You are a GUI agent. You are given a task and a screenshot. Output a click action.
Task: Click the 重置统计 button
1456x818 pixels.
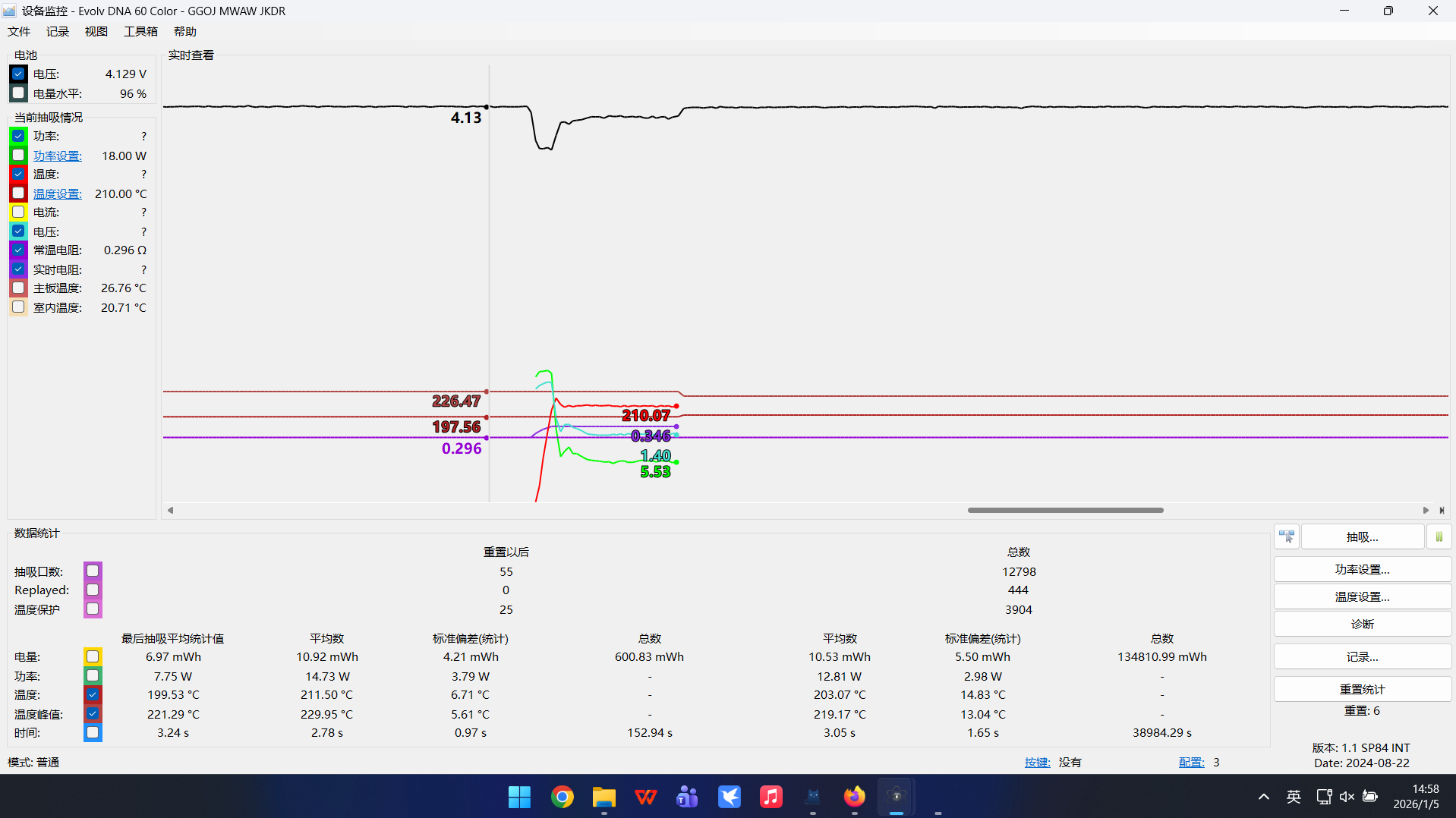1362,689
